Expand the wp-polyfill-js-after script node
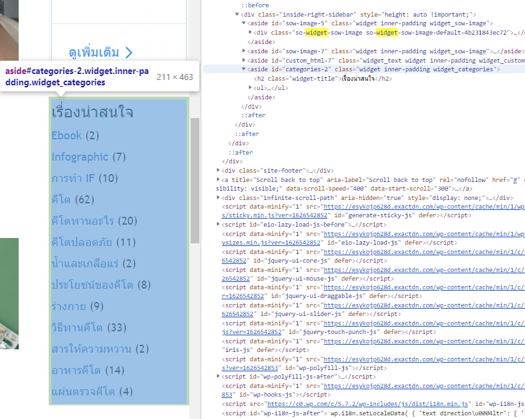 218,376
